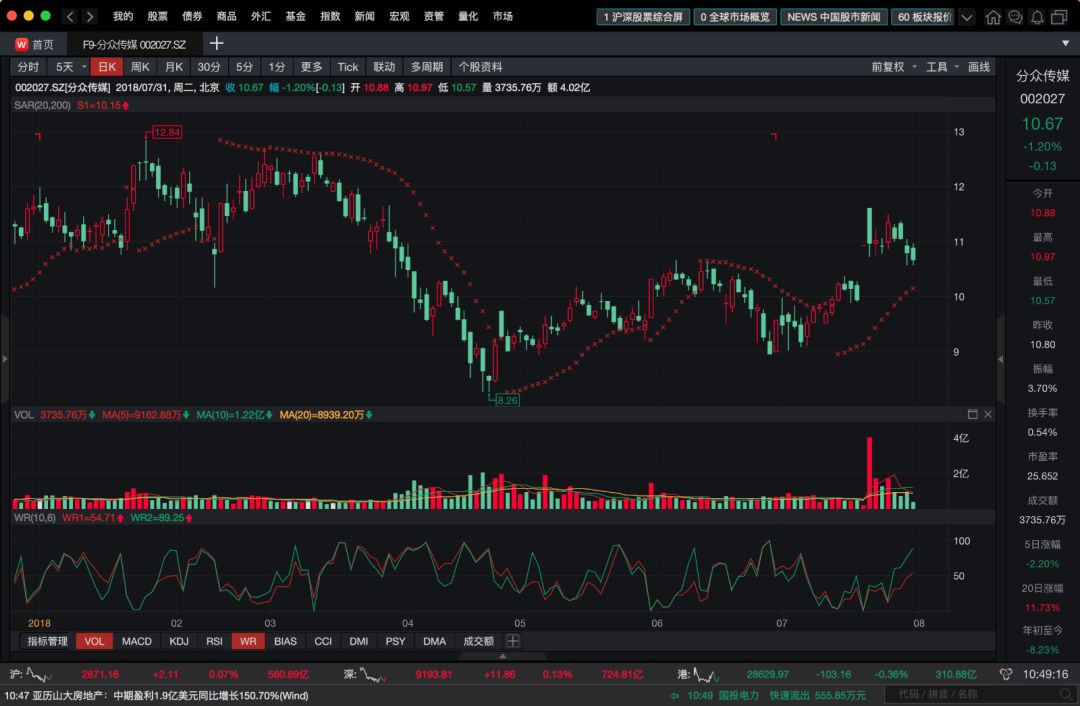Screen dimensions: 1080x706
Task: Maximize the VOL indicator panel
Action: 972,414
